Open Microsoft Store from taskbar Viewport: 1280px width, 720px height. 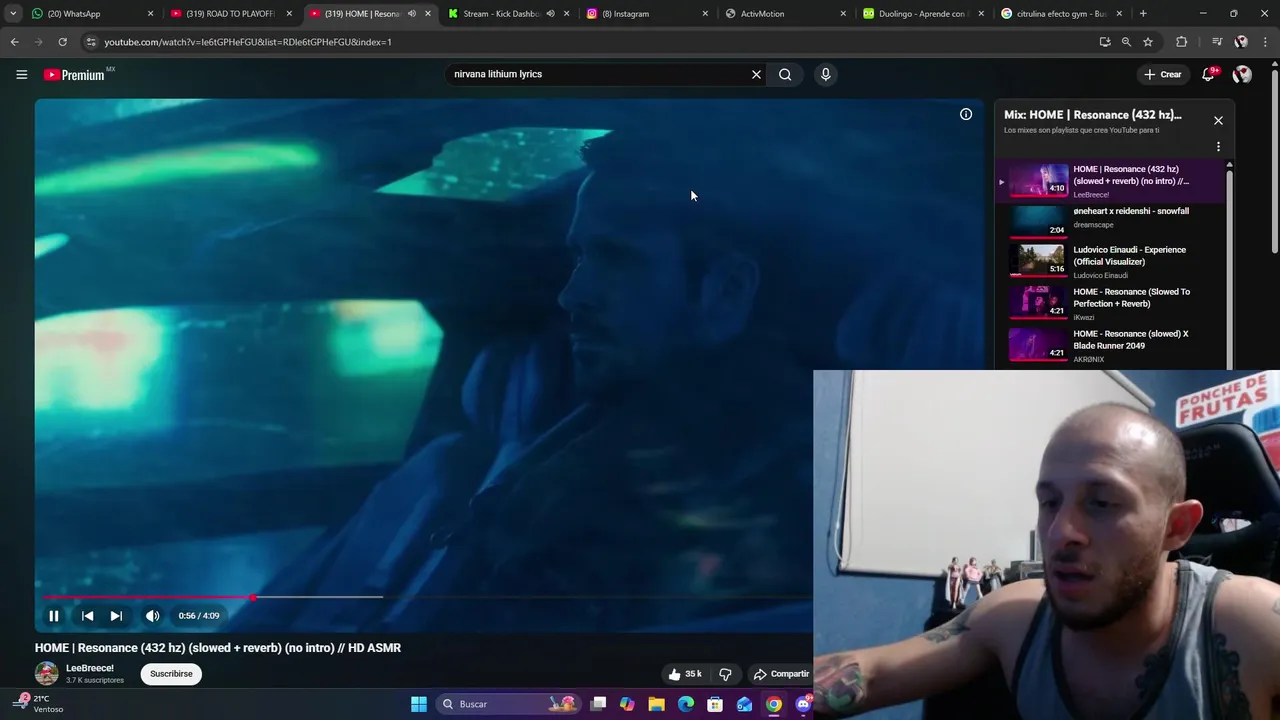[x=715, y=704]
